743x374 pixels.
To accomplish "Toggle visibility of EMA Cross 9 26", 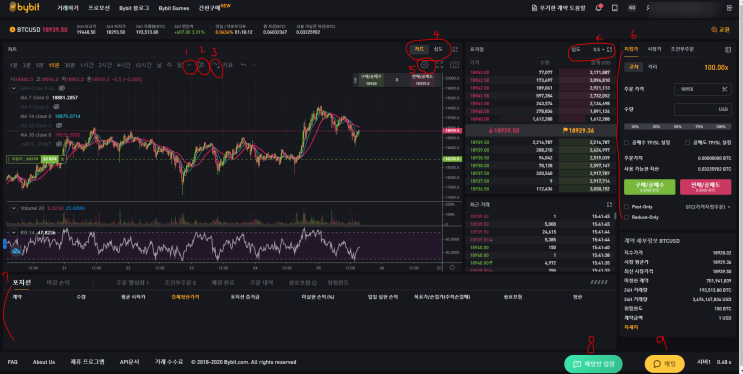I will point(62,88).
